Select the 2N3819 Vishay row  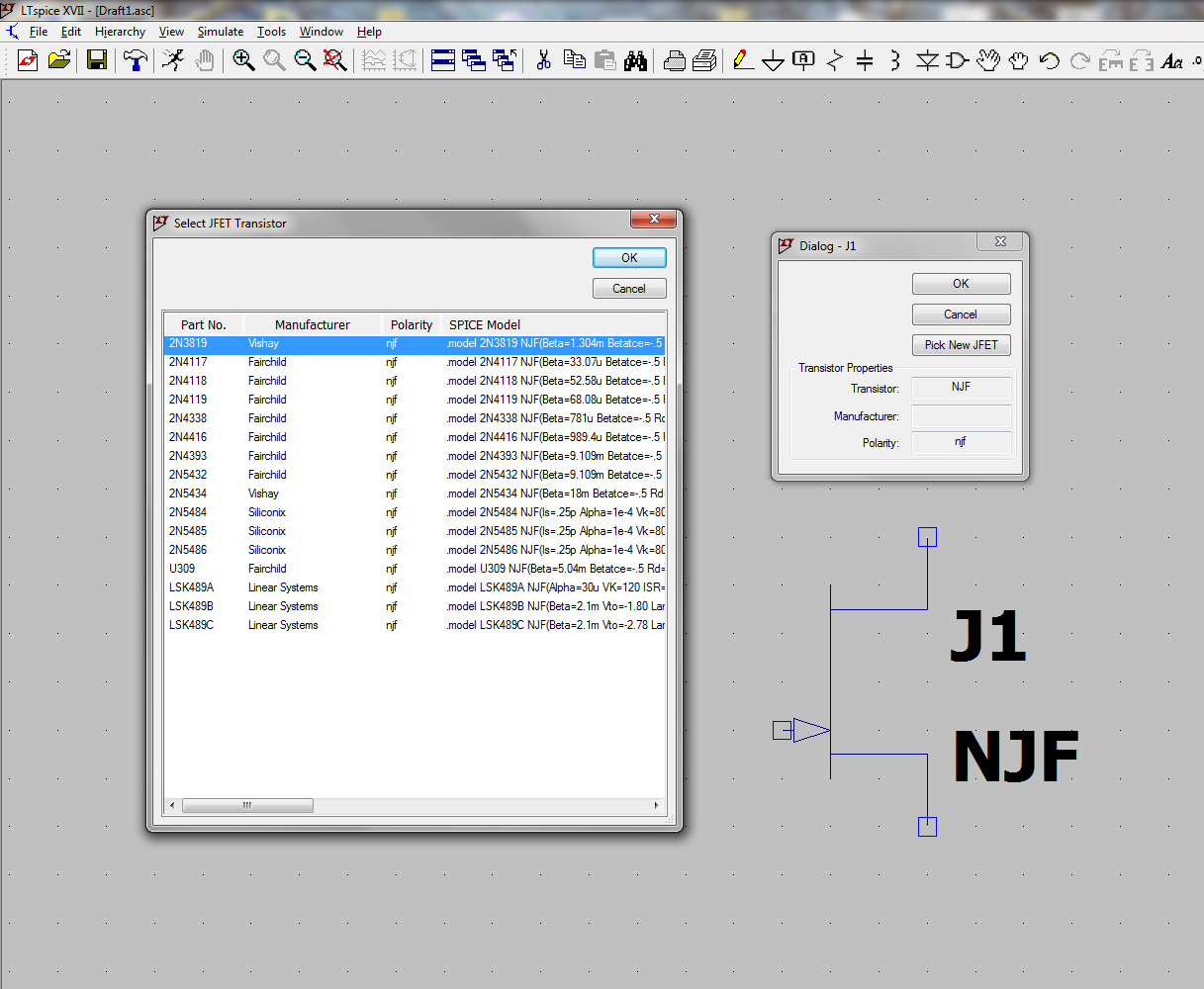pos(415,343)
